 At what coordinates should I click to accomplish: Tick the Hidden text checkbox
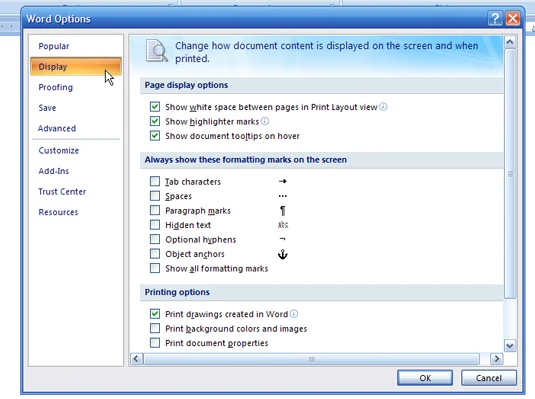[x=155, y=225]
